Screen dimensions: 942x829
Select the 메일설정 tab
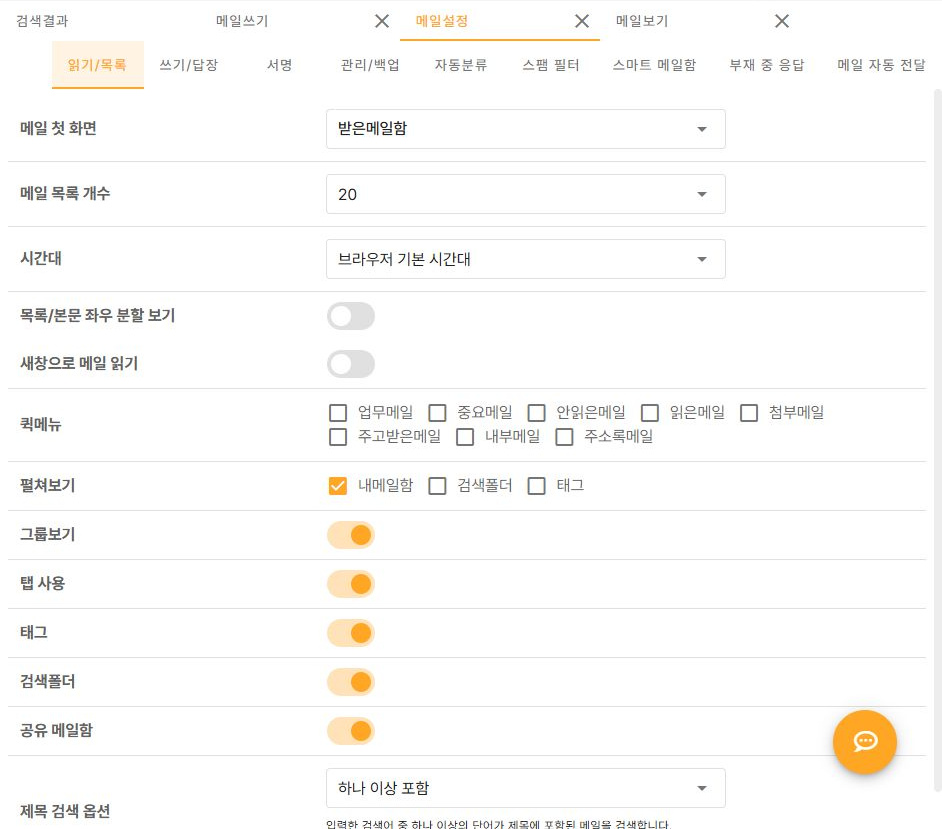442,21
